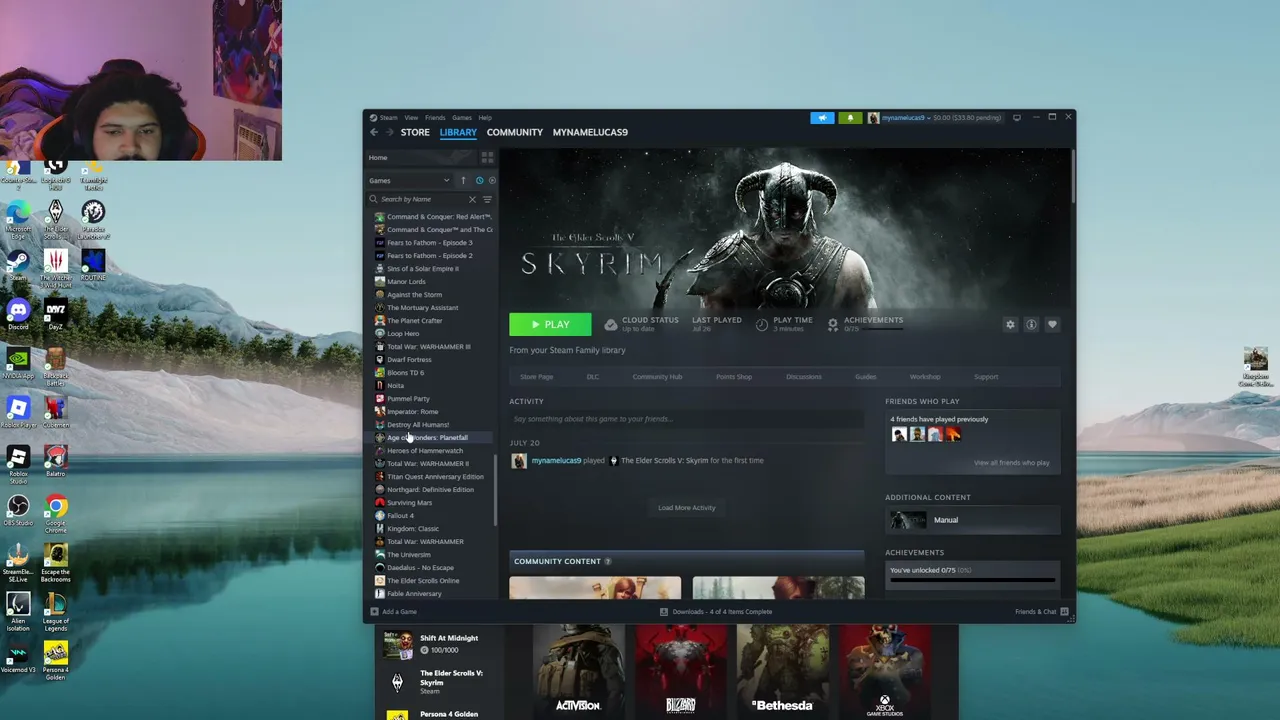Screen dimensions: 1280x720
Task: Click the Cloud Status icon
Action: [x=611, y=324]
